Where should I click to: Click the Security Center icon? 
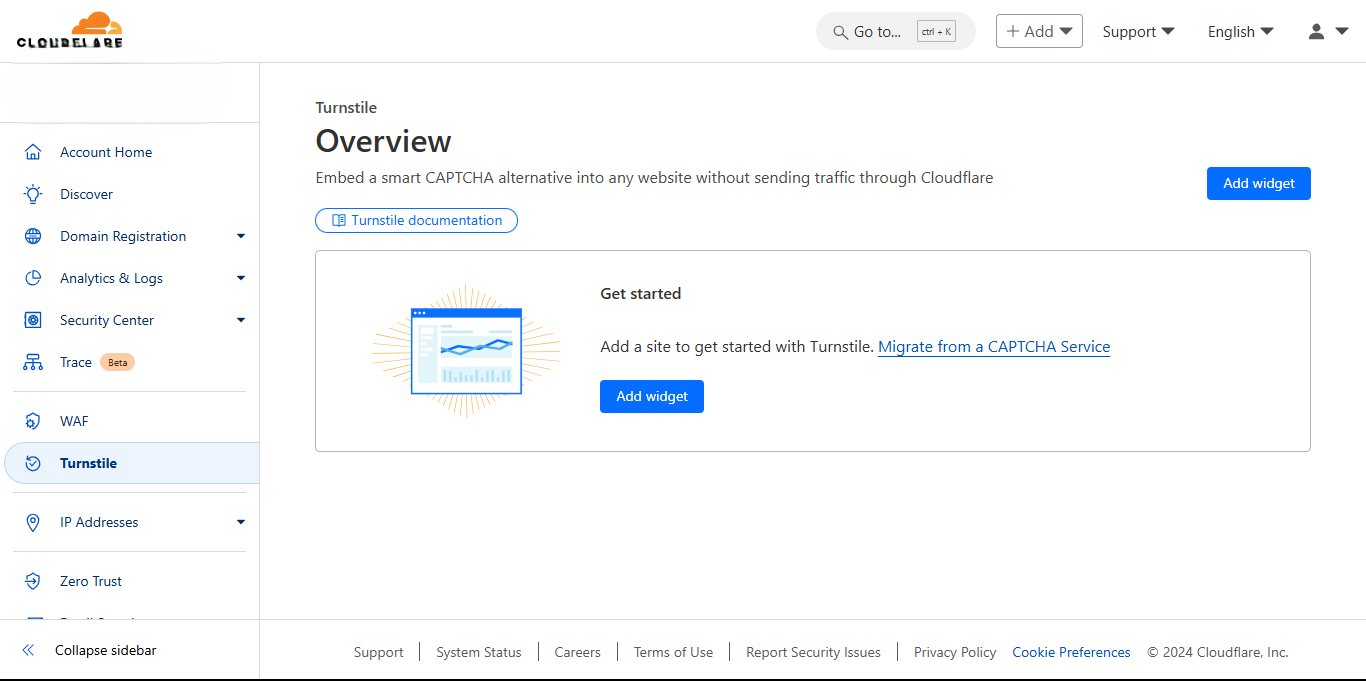tap(33, 320)
